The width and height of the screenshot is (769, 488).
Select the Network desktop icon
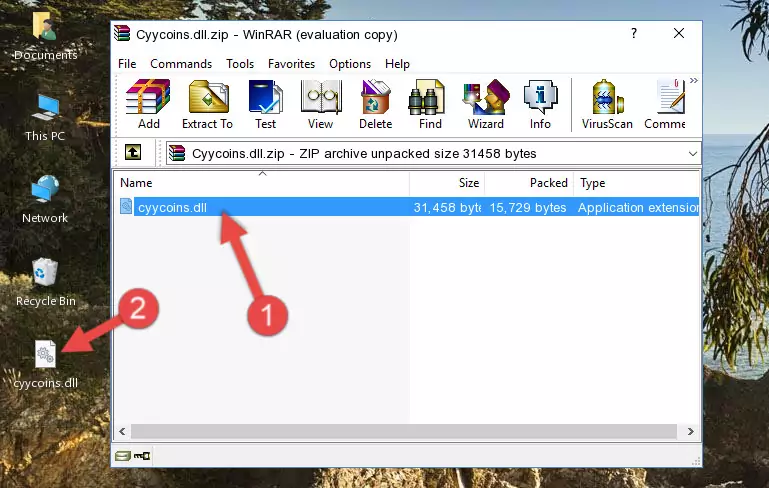tap(45, 199)
